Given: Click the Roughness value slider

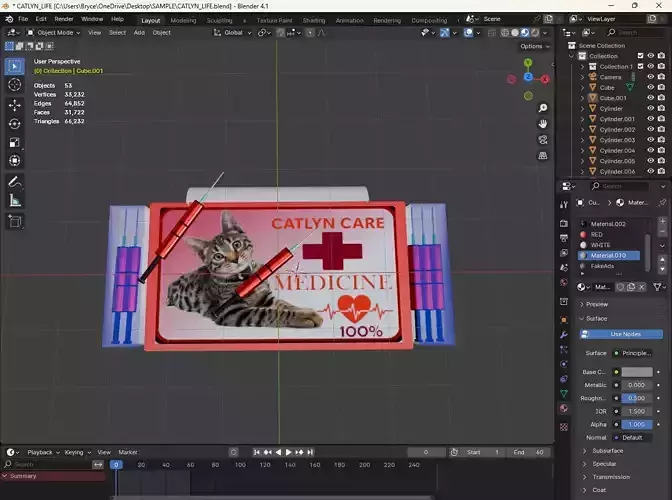Looking at the screenshot, I should tap(637, 398).
